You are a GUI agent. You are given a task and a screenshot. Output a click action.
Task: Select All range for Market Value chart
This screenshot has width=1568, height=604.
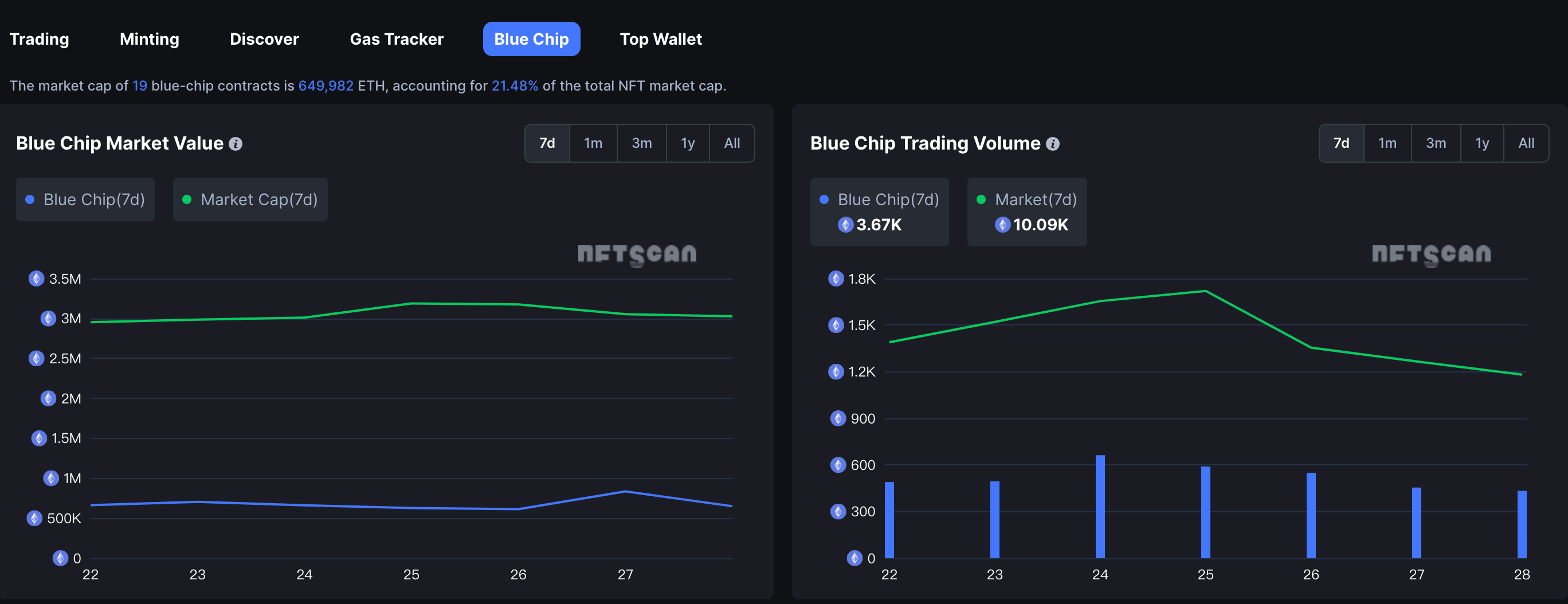(x=732, y=143)
